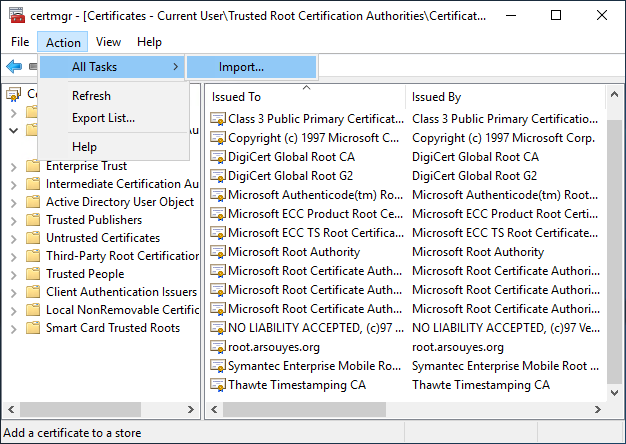The image size is (626, 444).
Task: Open the File menu
Action: click(x=20, y=42)
